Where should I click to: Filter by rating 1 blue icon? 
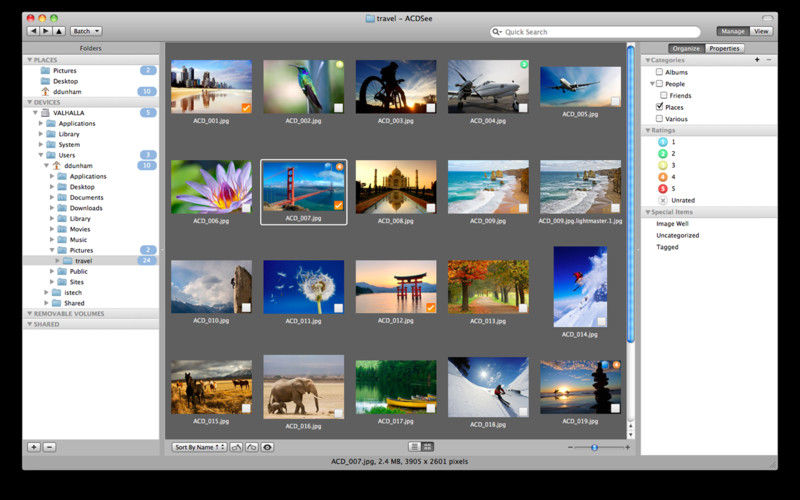[662, 142]
